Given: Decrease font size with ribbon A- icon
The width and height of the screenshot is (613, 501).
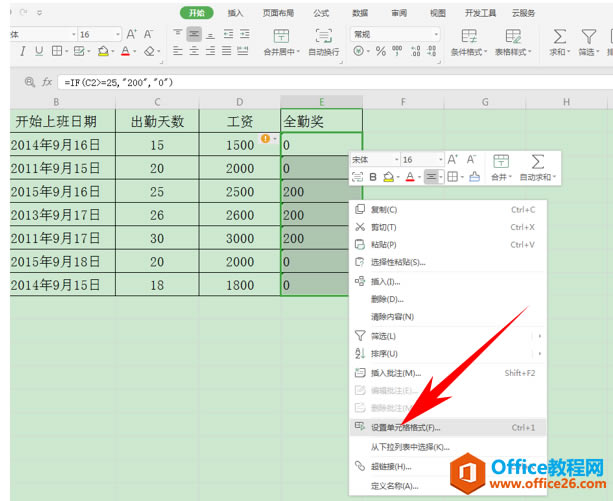Looking at the screenshot, I should 148,34.
